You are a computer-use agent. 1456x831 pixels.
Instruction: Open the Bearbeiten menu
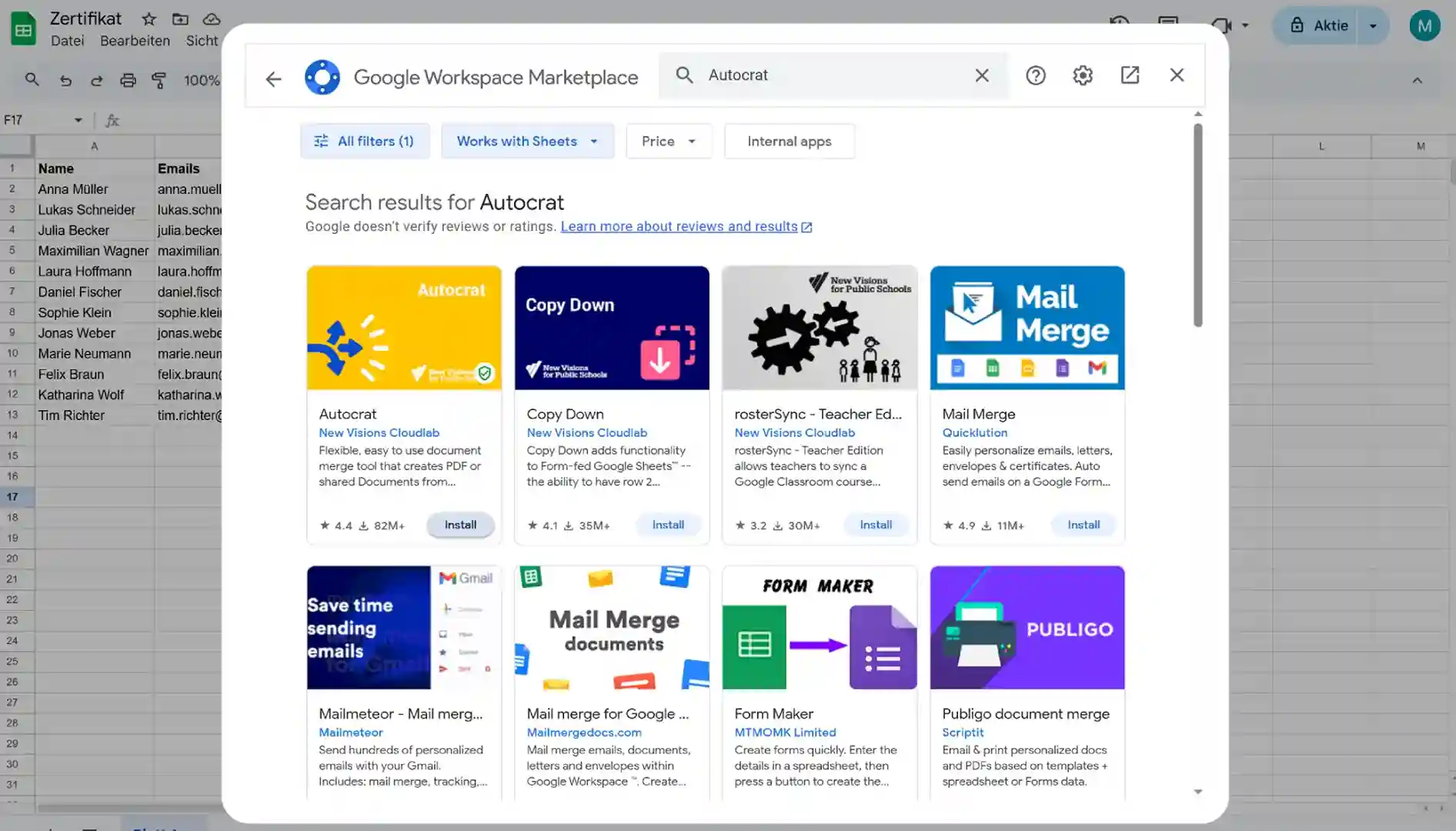coord(135,41)
